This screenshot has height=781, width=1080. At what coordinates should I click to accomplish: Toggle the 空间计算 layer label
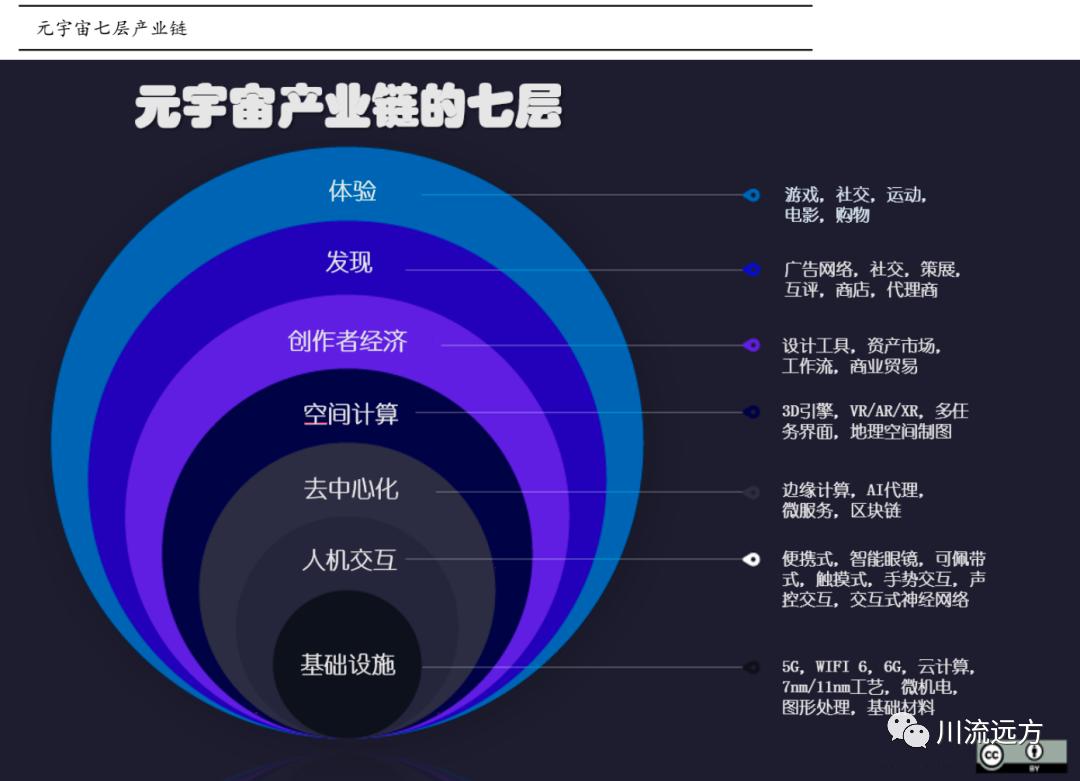tap(349, 411)
